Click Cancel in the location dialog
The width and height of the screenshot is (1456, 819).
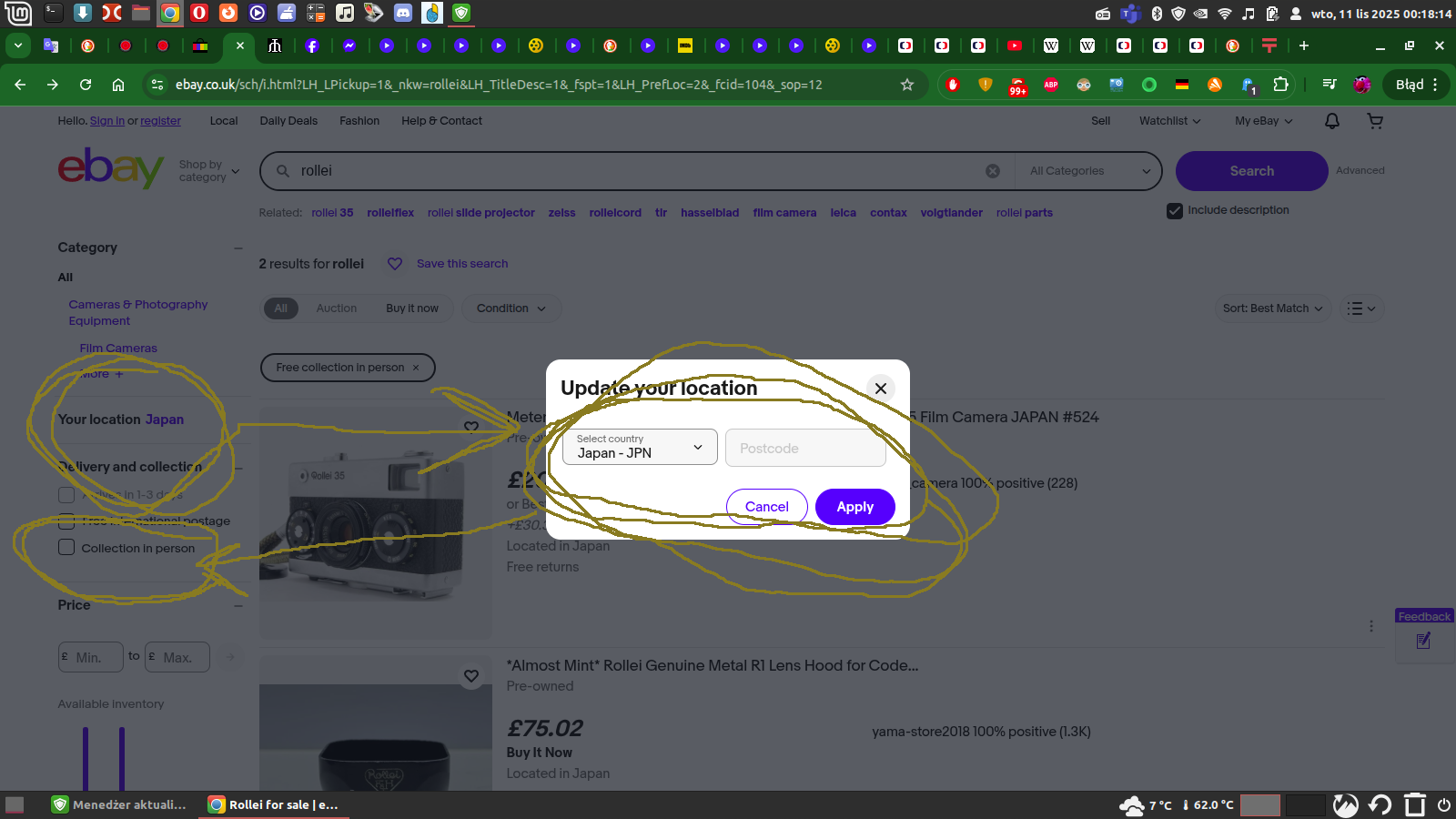(x=766, y=507)
